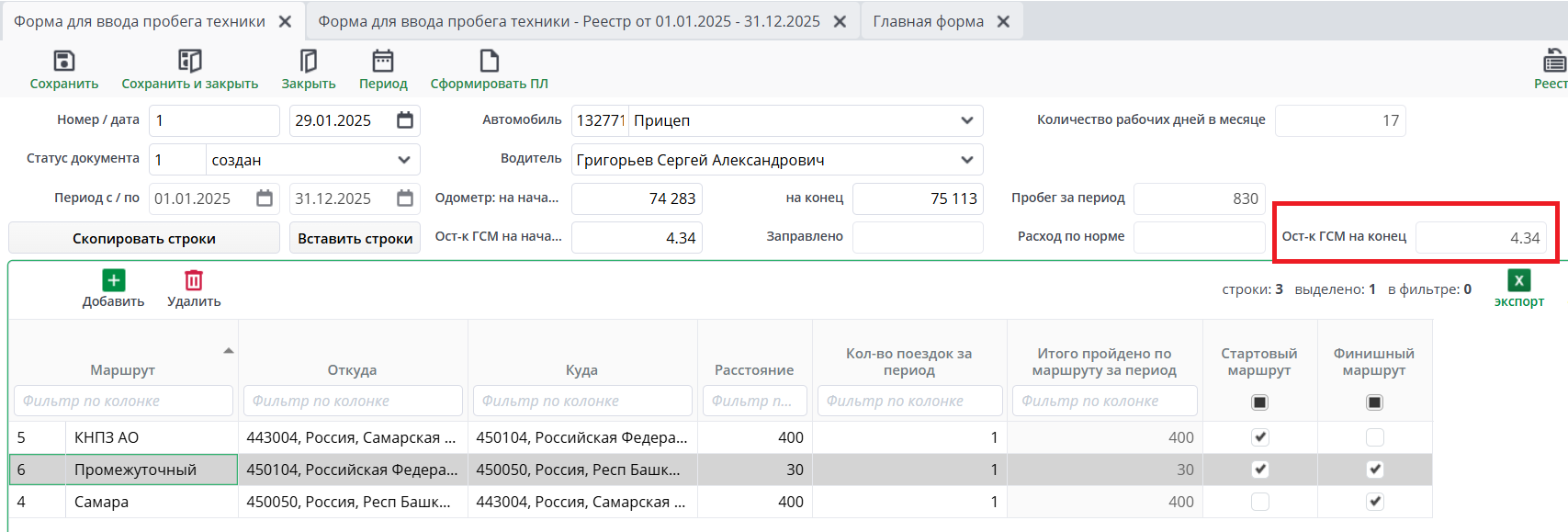This screenshot has height=532, width=1568.
Task: Delete row with red Удалить trash icon
Action: pyautogui.click(x=194, y=280)
